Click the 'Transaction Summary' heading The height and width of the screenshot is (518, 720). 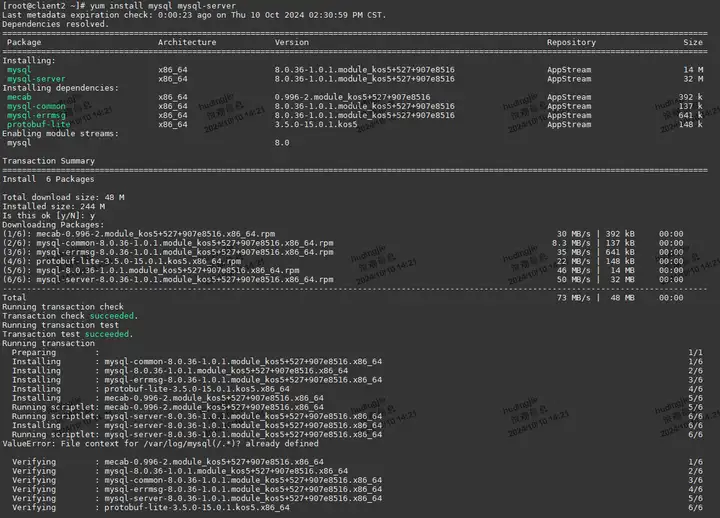click(48, 161)
